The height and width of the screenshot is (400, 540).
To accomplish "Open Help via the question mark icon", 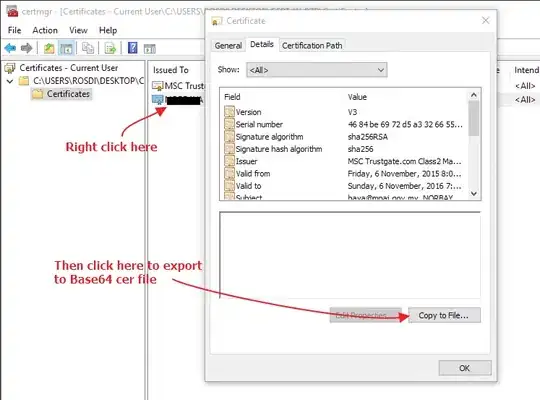I will 133,48.
